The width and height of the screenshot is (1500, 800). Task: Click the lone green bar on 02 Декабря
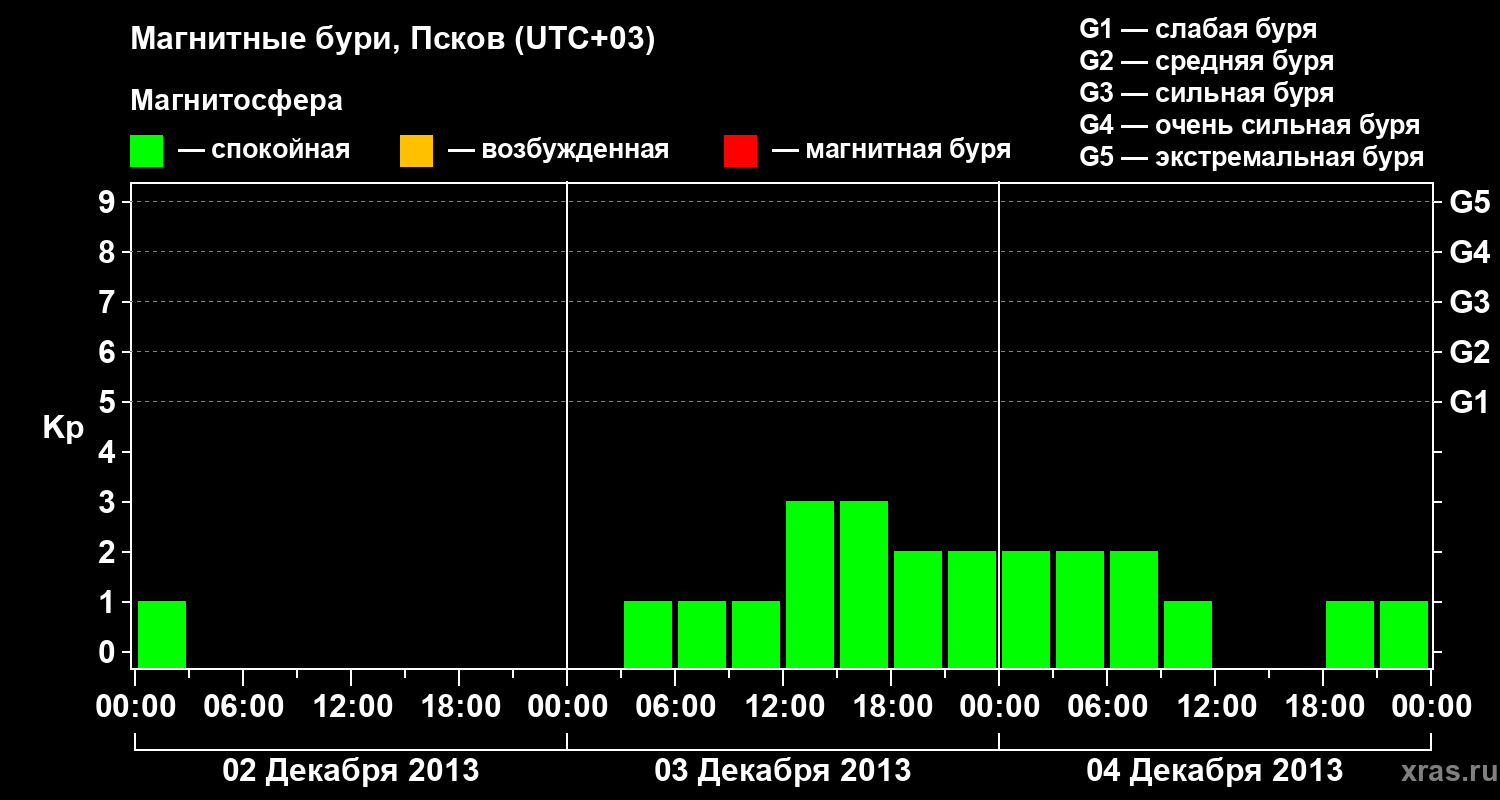pos(162,634)
